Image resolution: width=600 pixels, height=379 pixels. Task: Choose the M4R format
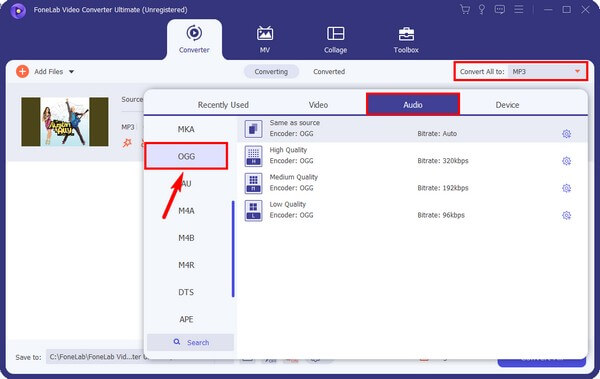186,265
